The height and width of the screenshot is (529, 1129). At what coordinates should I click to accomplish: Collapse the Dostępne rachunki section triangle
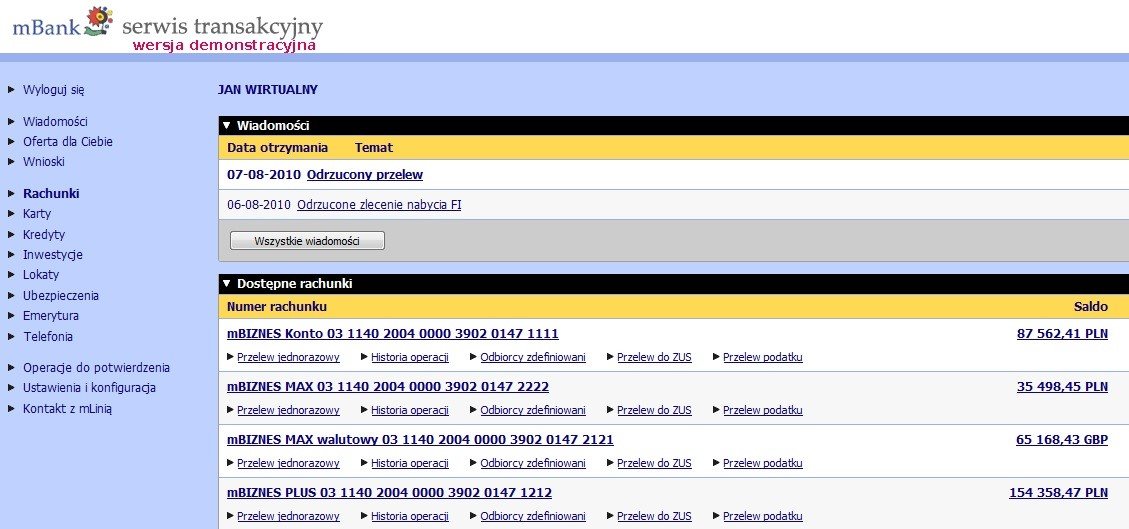click(226, 284)
